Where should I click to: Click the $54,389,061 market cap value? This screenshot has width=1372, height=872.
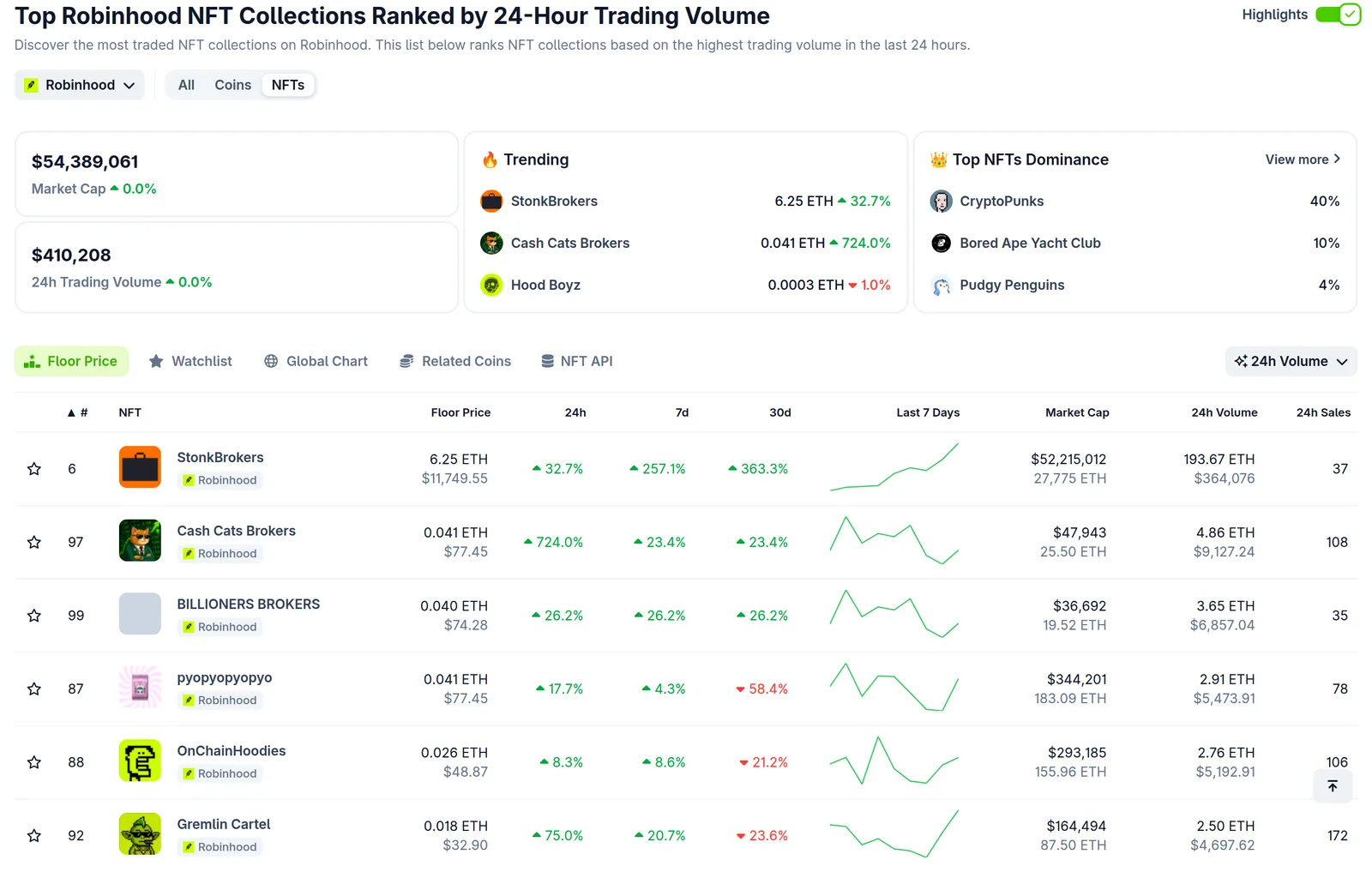(x=85, y=162)
